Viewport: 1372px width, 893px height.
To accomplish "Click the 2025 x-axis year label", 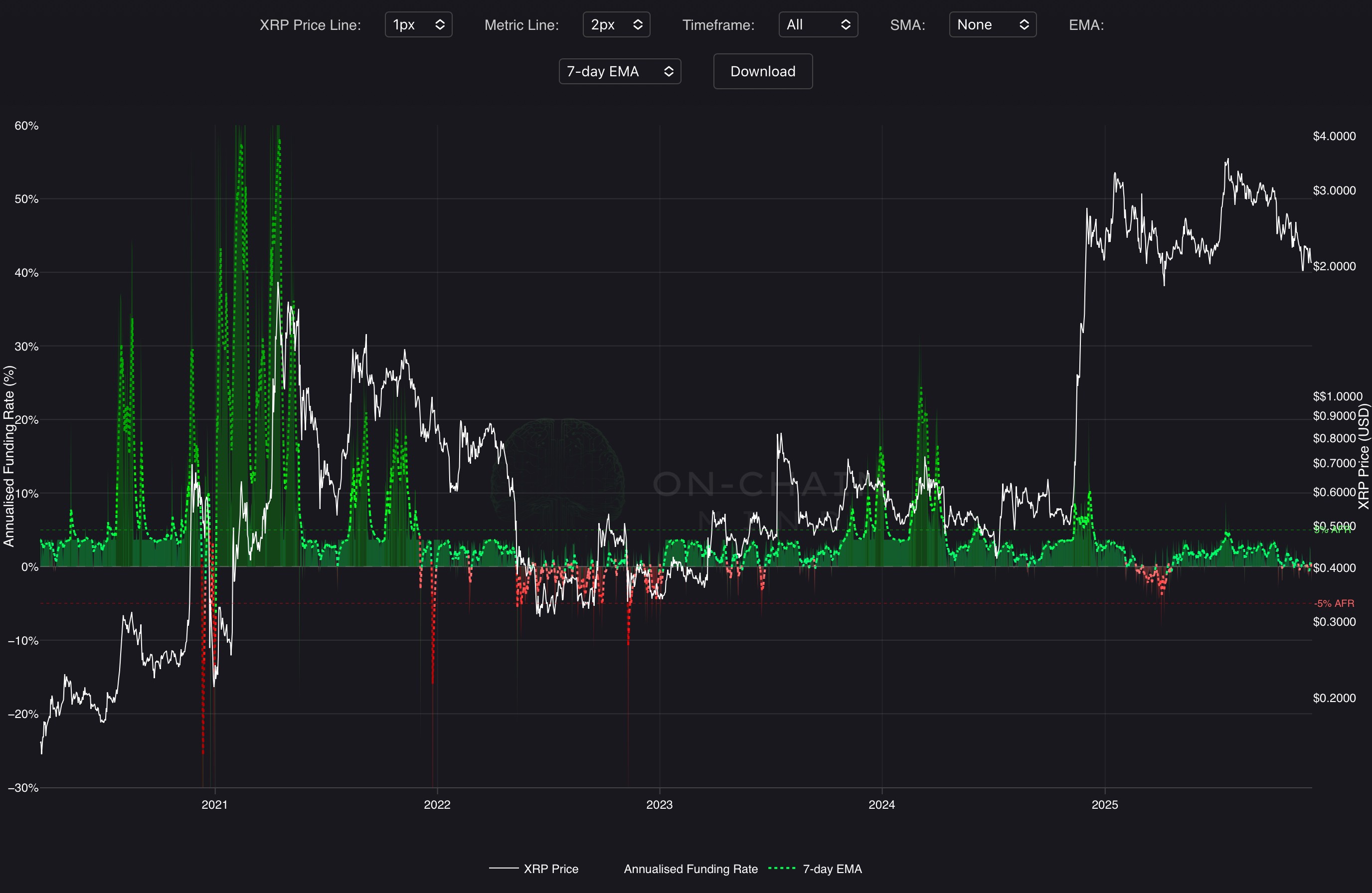I will (x=1104, y=805).
